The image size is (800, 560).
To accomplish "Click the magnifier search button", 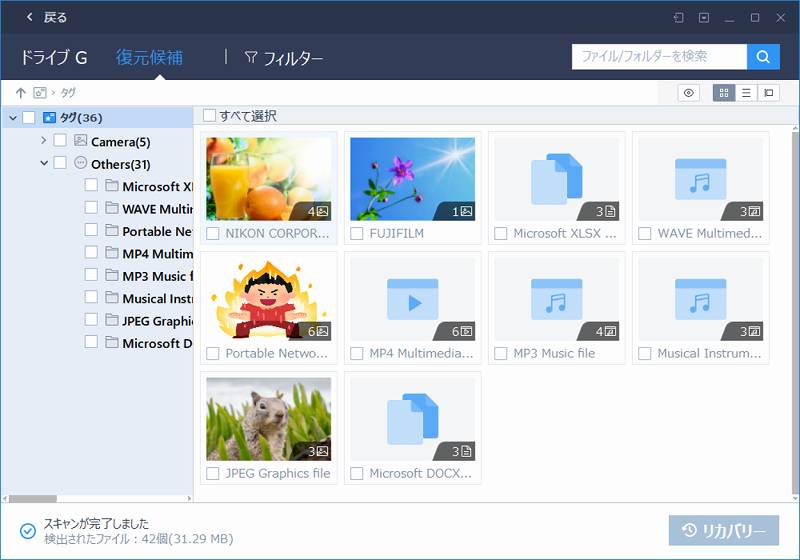I will [x=764, y=57].
